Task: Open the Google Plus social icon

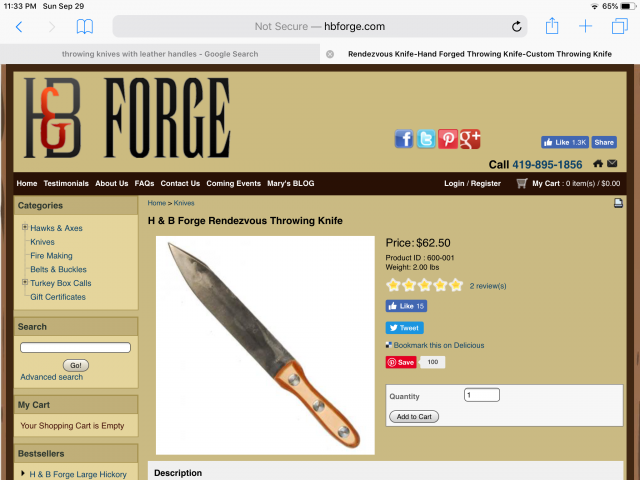Action: point(470,139)
